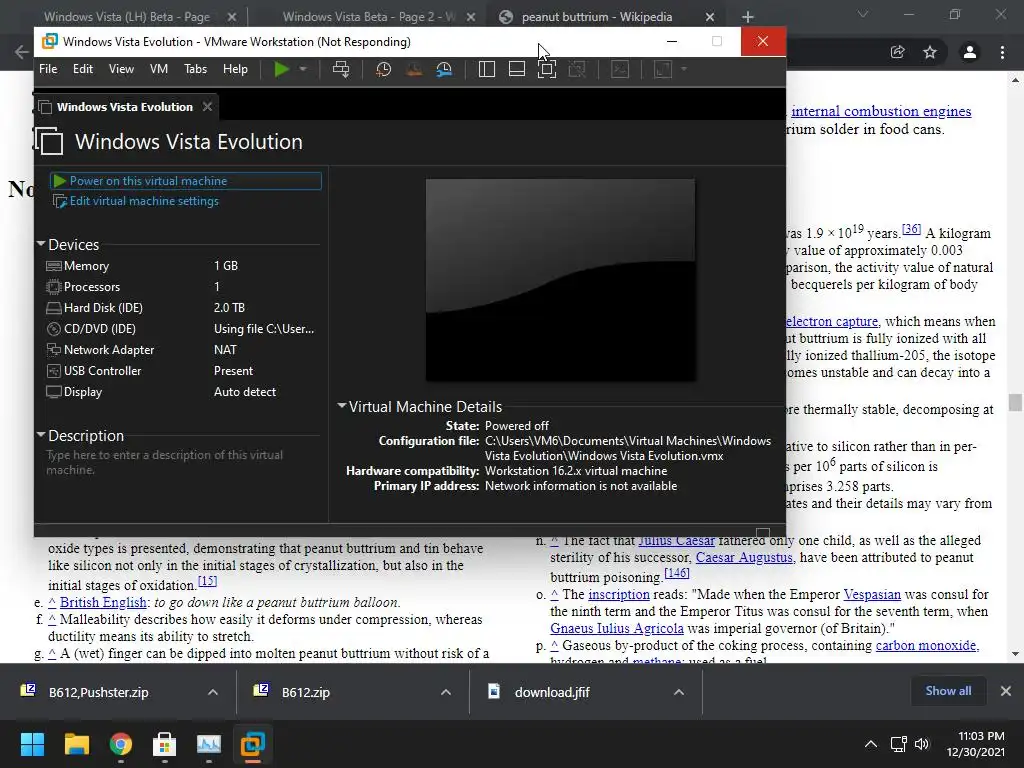Click Chrome's back arrow button
Image resolution: width=1024 pixels, height=768 pixels.
(x=21, y=52)
